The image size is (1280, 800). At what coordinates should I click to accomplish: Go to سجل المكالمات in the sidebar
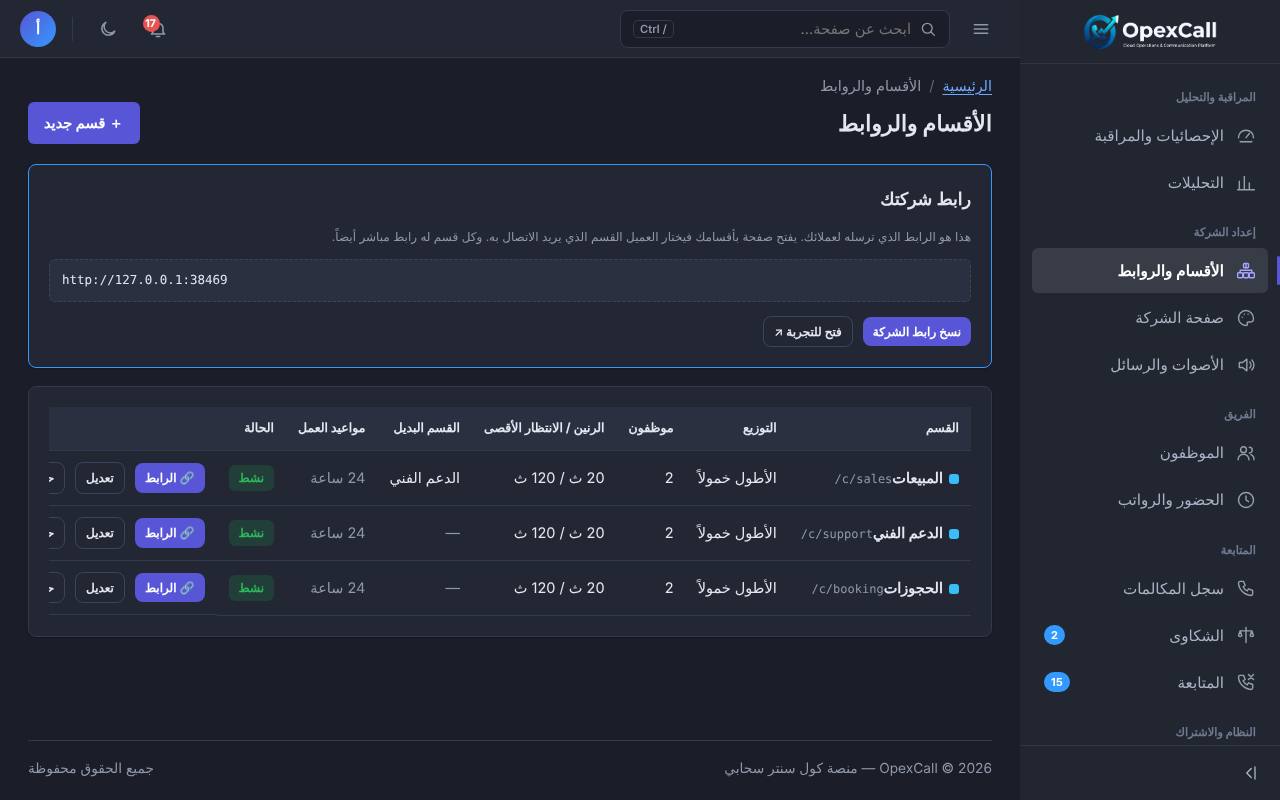click(x=1150, y=589)
